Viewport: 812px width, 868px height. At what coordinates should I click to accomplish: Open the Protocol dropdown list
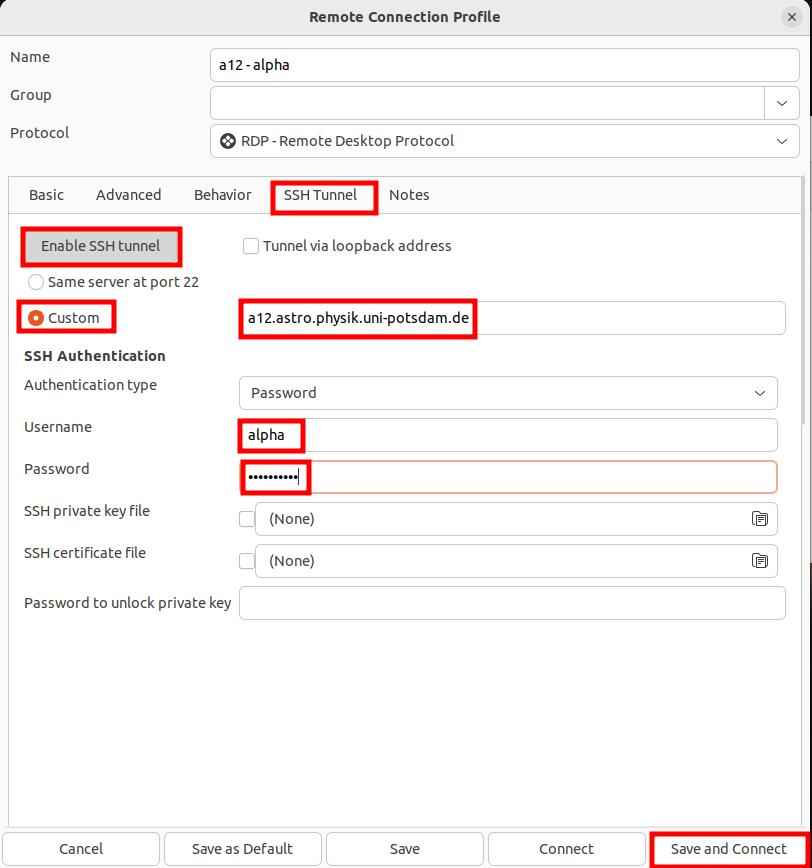pyautogui.click(x=781, y=141)
